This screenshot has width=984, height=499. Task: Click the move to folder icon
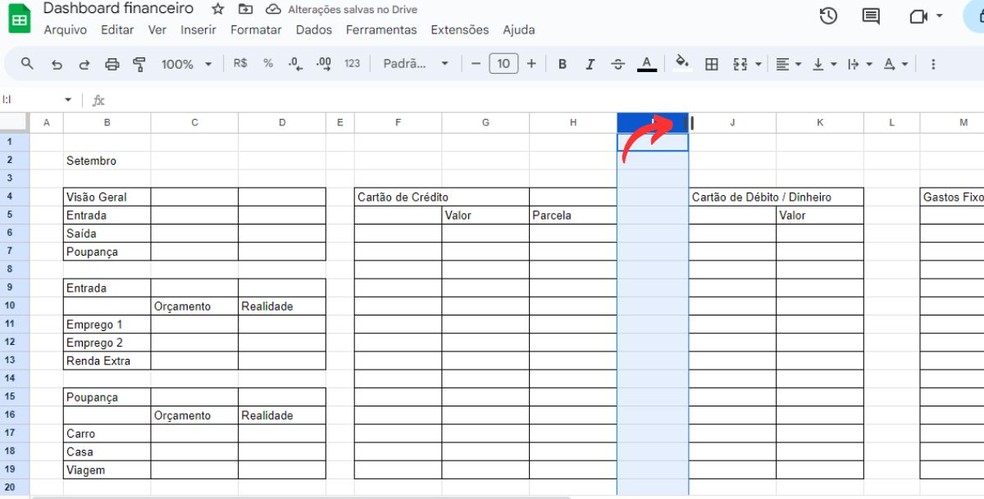(246, 9)
